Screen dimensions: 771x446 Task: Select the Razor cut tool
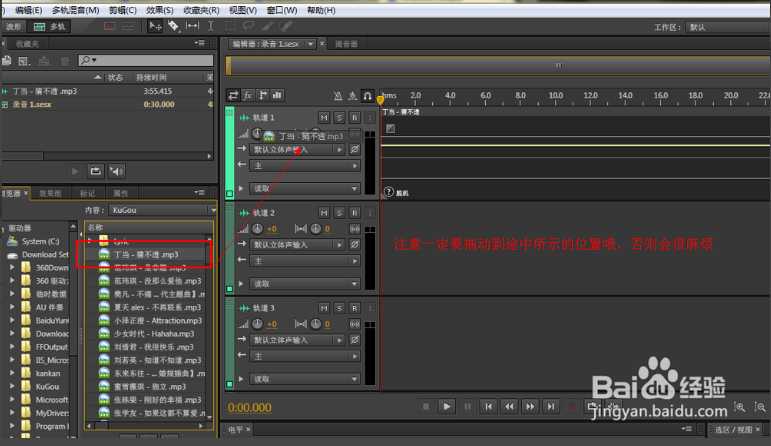click(174, 26)
